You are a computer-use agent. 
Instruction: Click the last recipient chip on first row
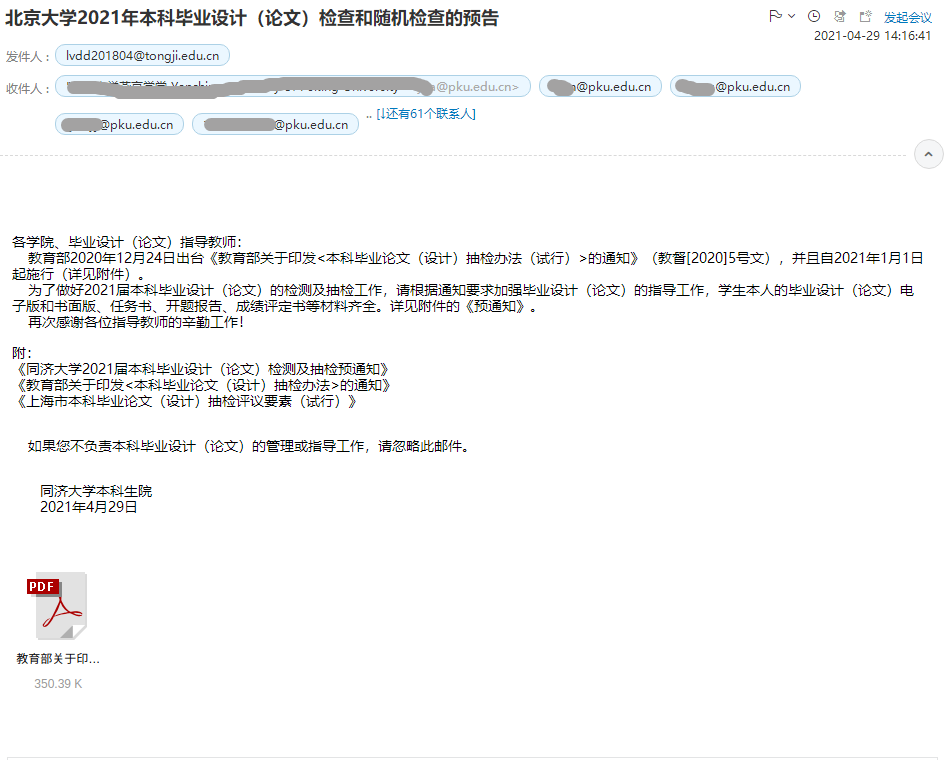tap(735, 87)
